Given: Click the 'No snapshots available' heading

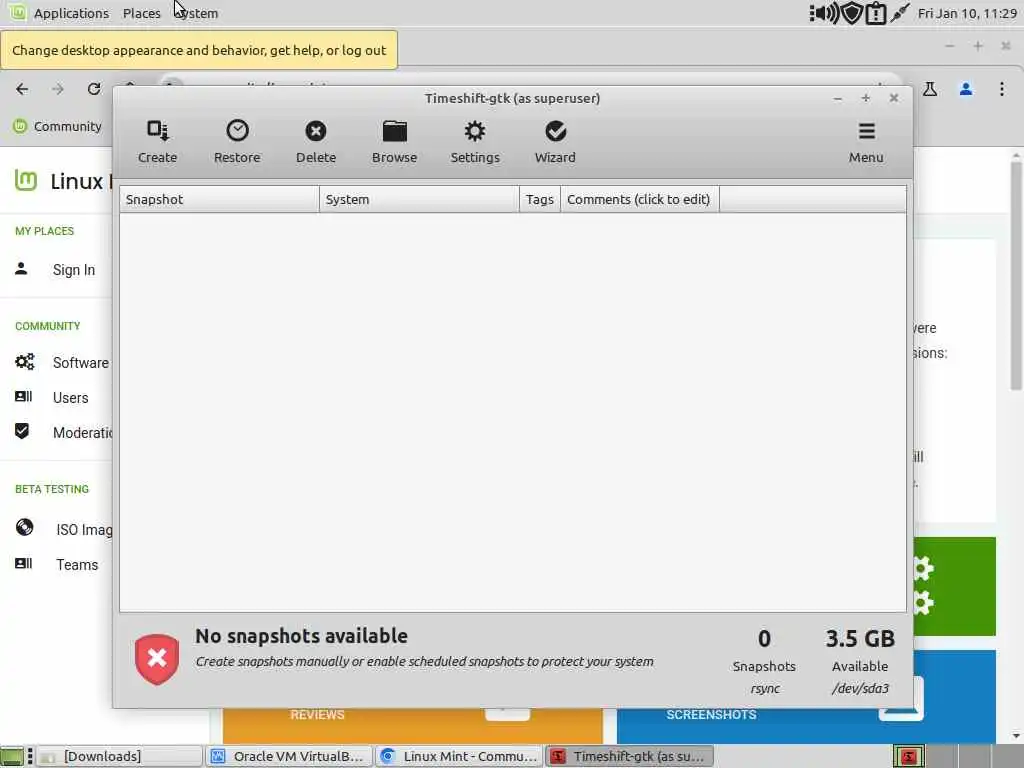Looking at the screenshot, I should click(301, 636).
